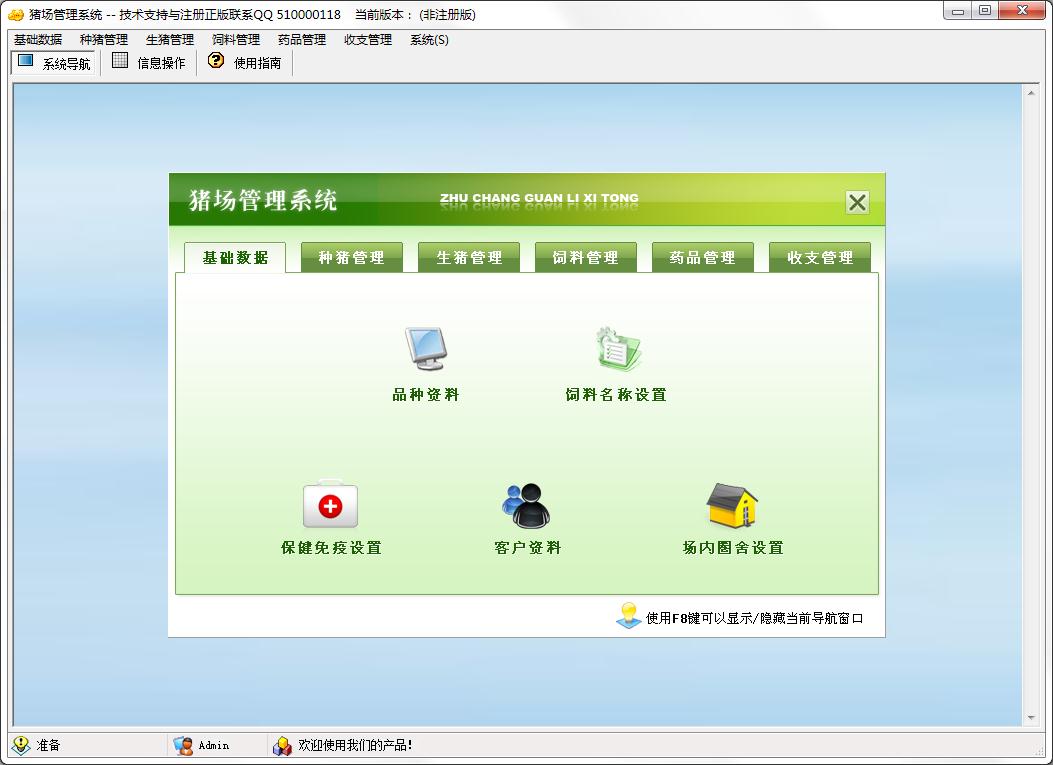Switch to the 饲料管理 tab
This screenshot has height=765, width=1053.
click(x=586, y=258)
